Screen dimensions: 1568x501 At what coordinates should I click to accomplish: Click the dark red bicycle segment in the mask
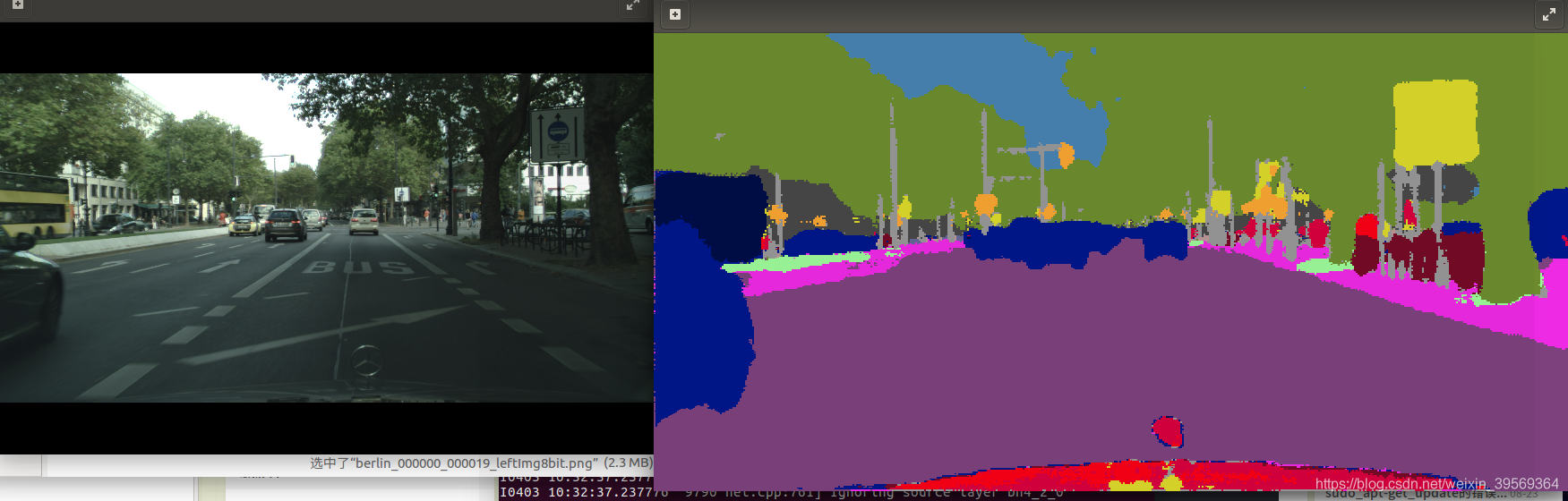[1424, 255]
